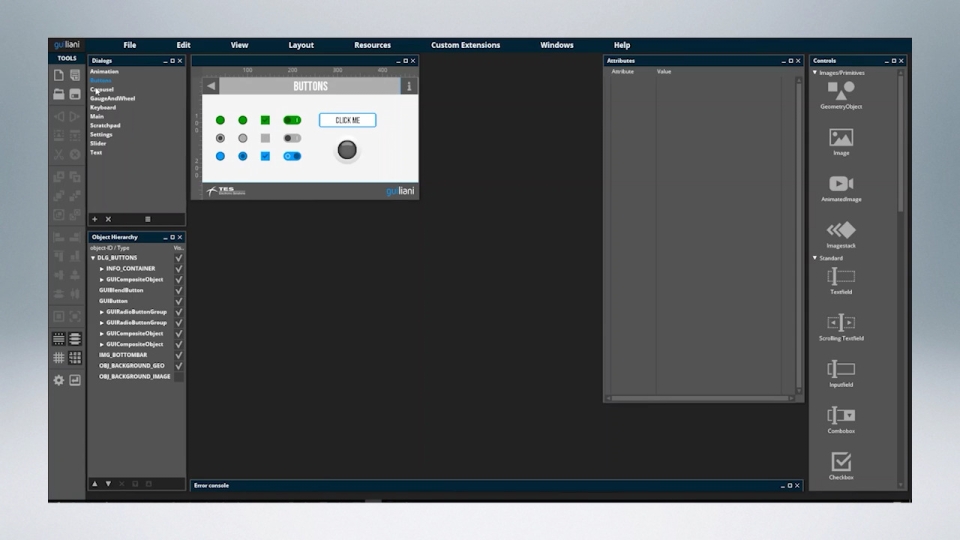Open the Carousel dialog in the list

click(x=102, y=90)
